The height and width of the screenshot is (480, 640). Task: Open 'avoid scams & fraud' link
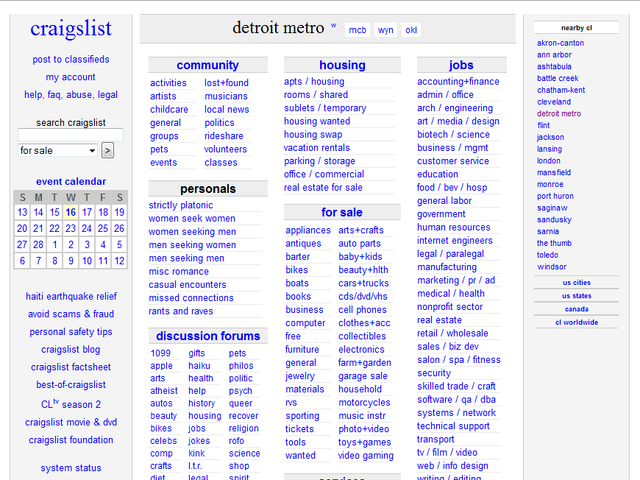[71, 314]
